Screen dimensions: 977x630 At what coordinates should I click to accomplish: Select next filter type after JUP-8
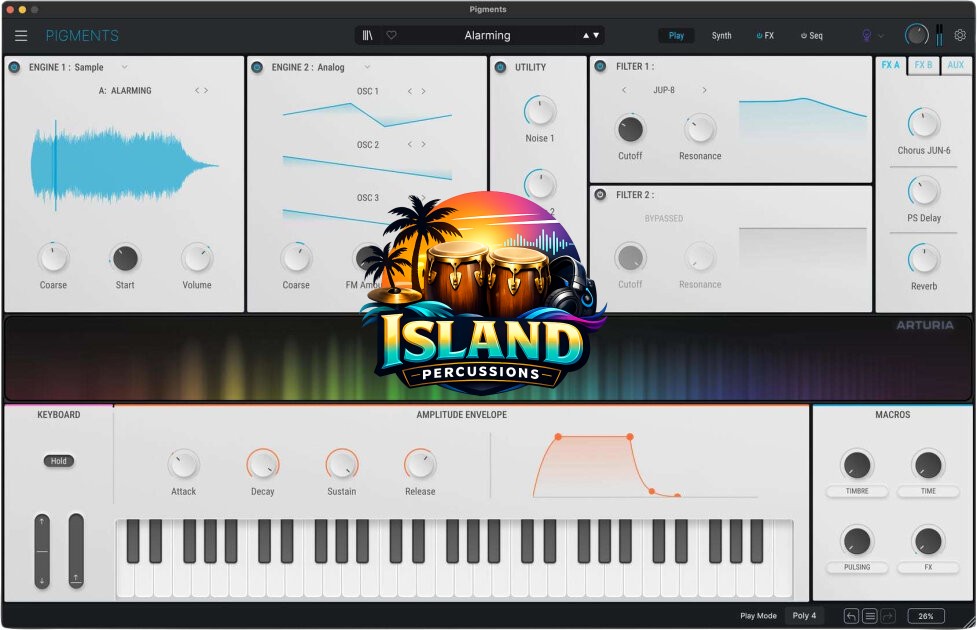[x=704, y=90]
